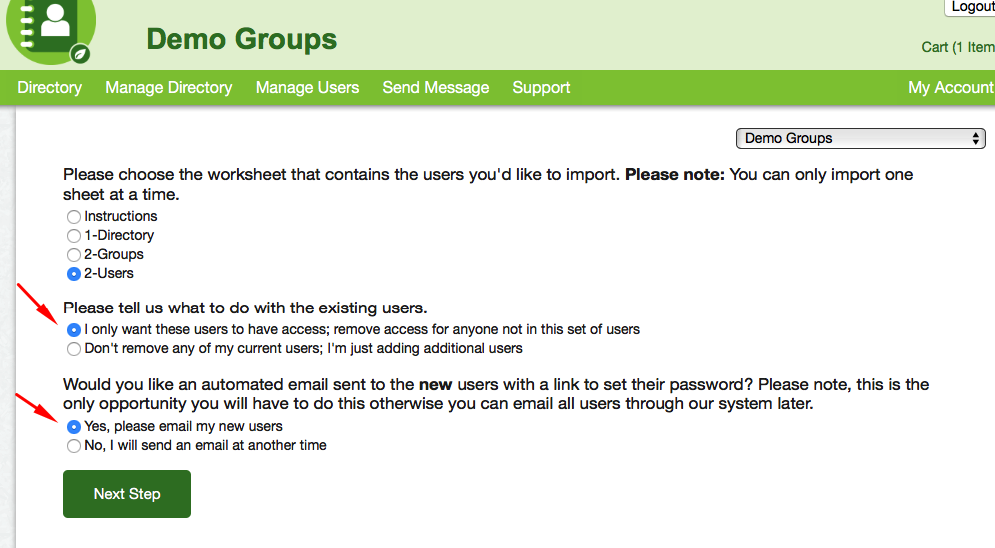Viewport: 995px width, 548px height.
Task: Click the green directory notebook logo
Action: click(x=47, y=27)
